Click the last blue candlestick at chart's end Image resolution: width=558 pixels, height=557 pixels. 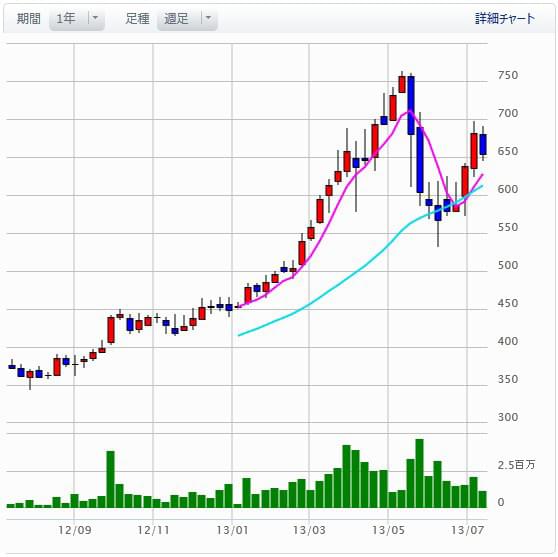483,144
